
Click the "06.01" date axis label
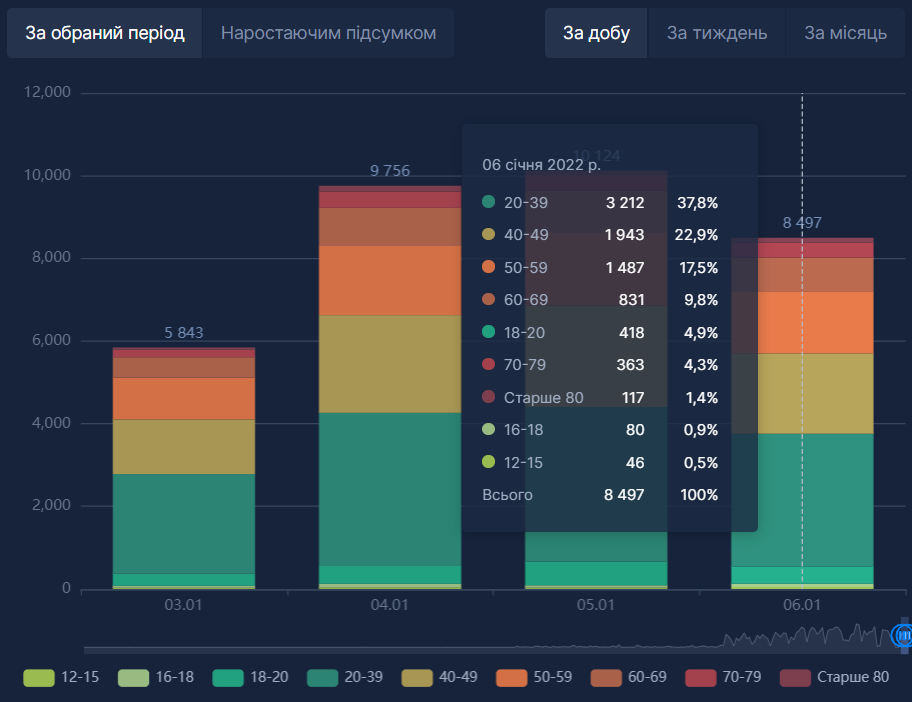(x=802, y=605)
